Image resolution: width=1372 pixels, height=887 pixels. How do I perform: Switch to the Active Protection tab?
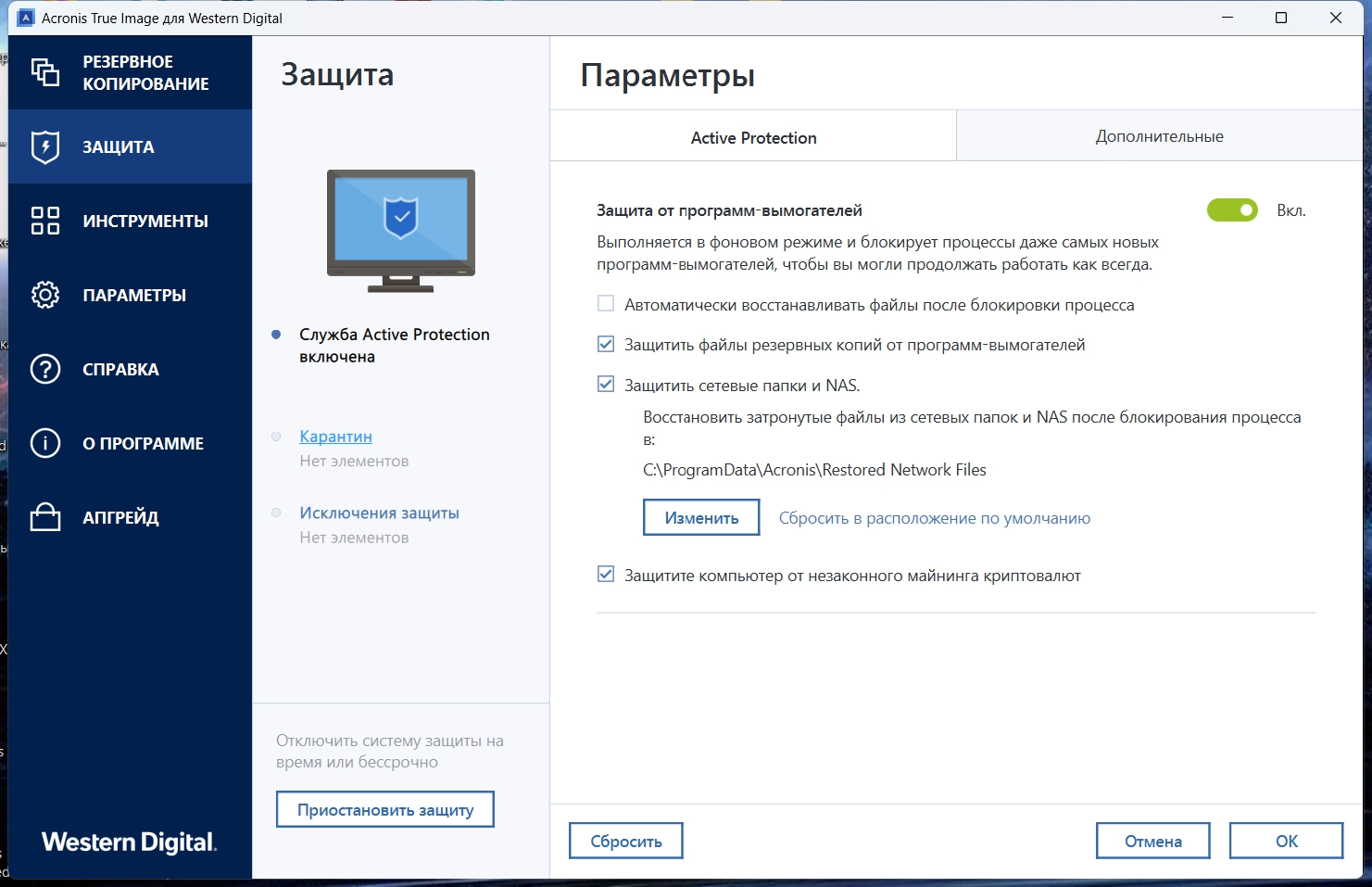753,137
